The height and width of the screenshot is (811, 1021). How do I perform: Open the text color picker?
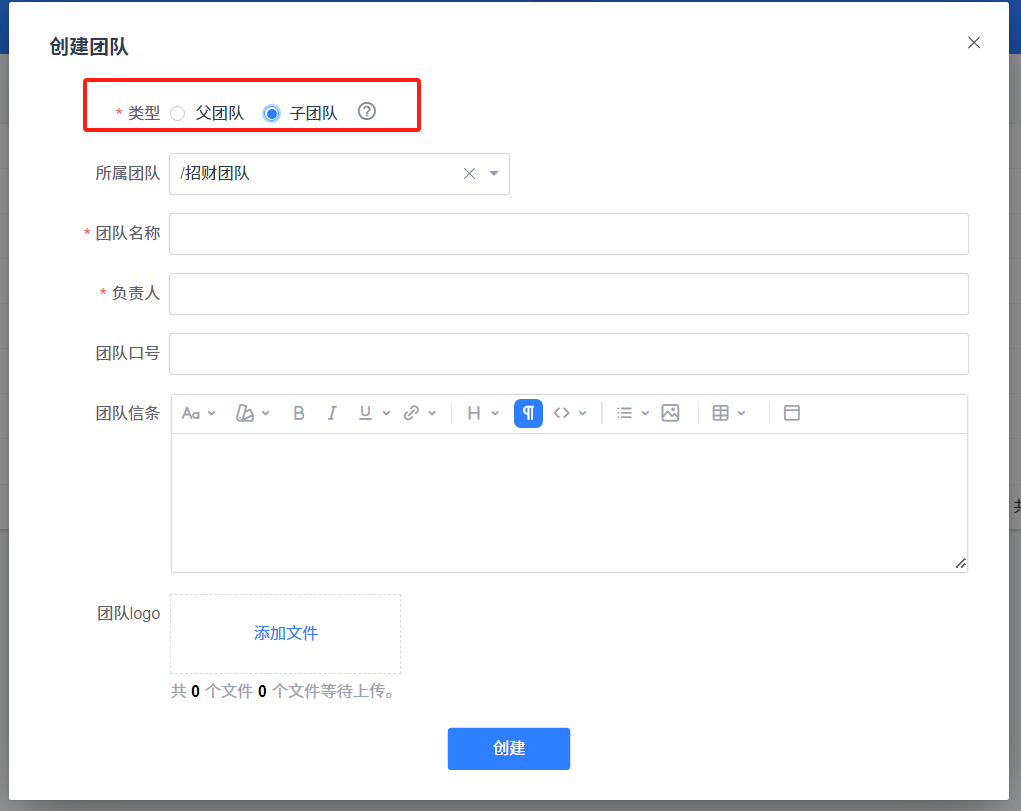click(252, 413)
